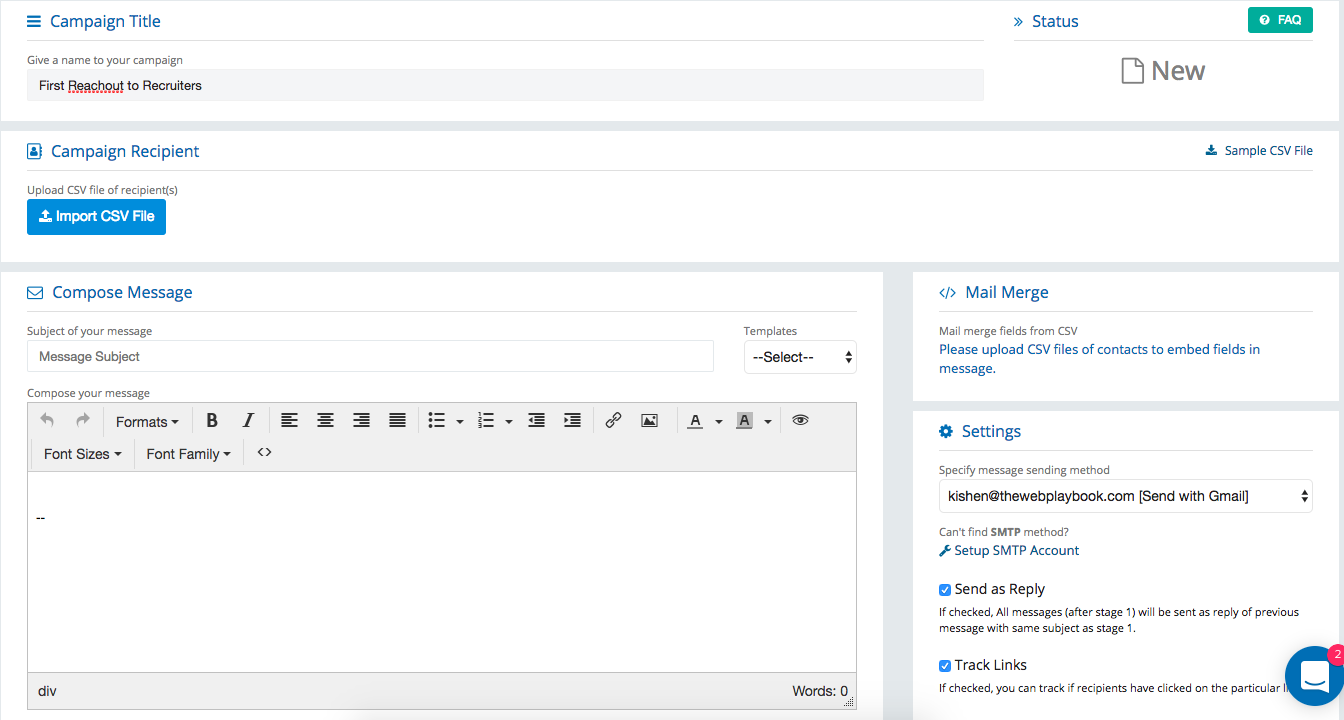
Task: Open the Formats menu in the editor
Action: [x=146, y=421]
